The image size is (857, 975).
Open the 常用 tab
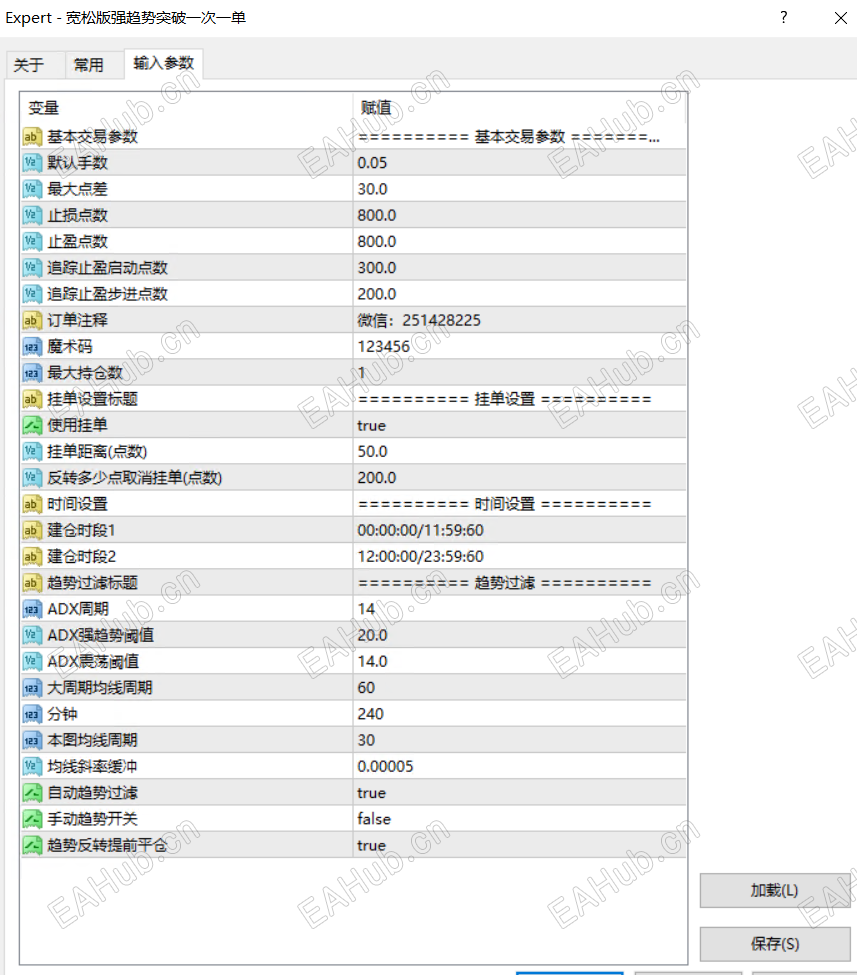coord(88,65)
